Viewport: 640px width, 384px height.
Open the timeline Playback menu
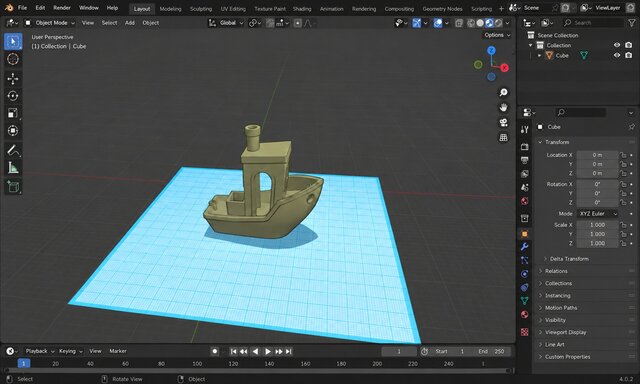(x=40, y=351)
